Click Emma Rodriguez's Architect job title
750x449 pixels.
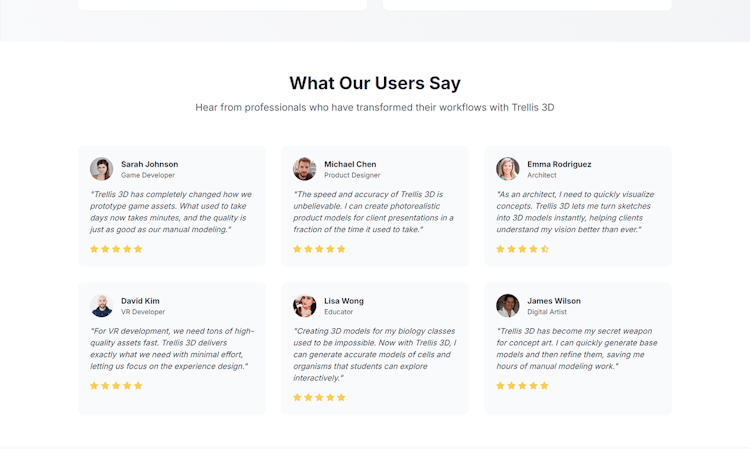(542, 175)
